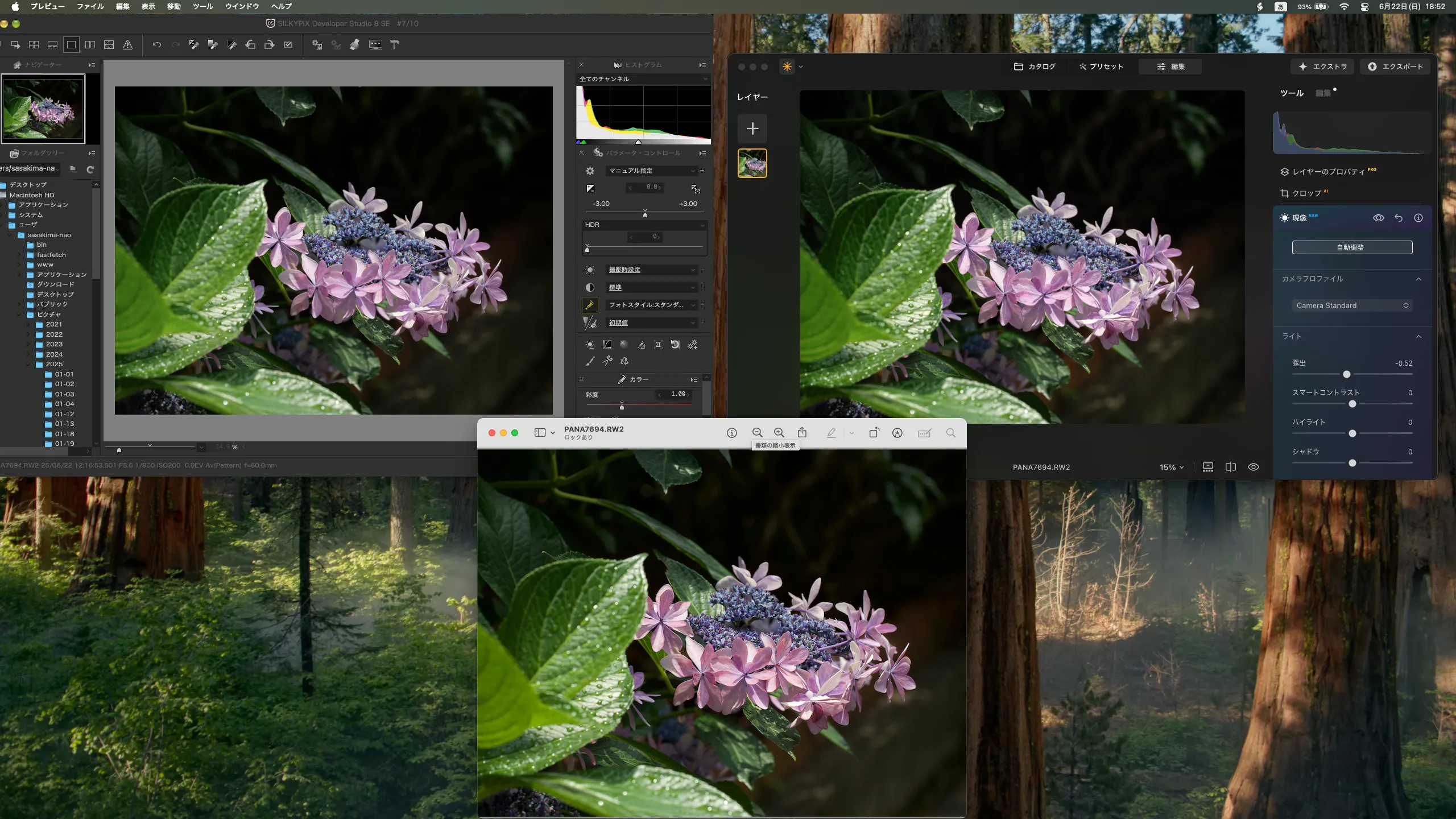This screenshot has height=819, width=1456.
Task: Click 自動調整 auto adjust button
Action: click(1352, 247)
